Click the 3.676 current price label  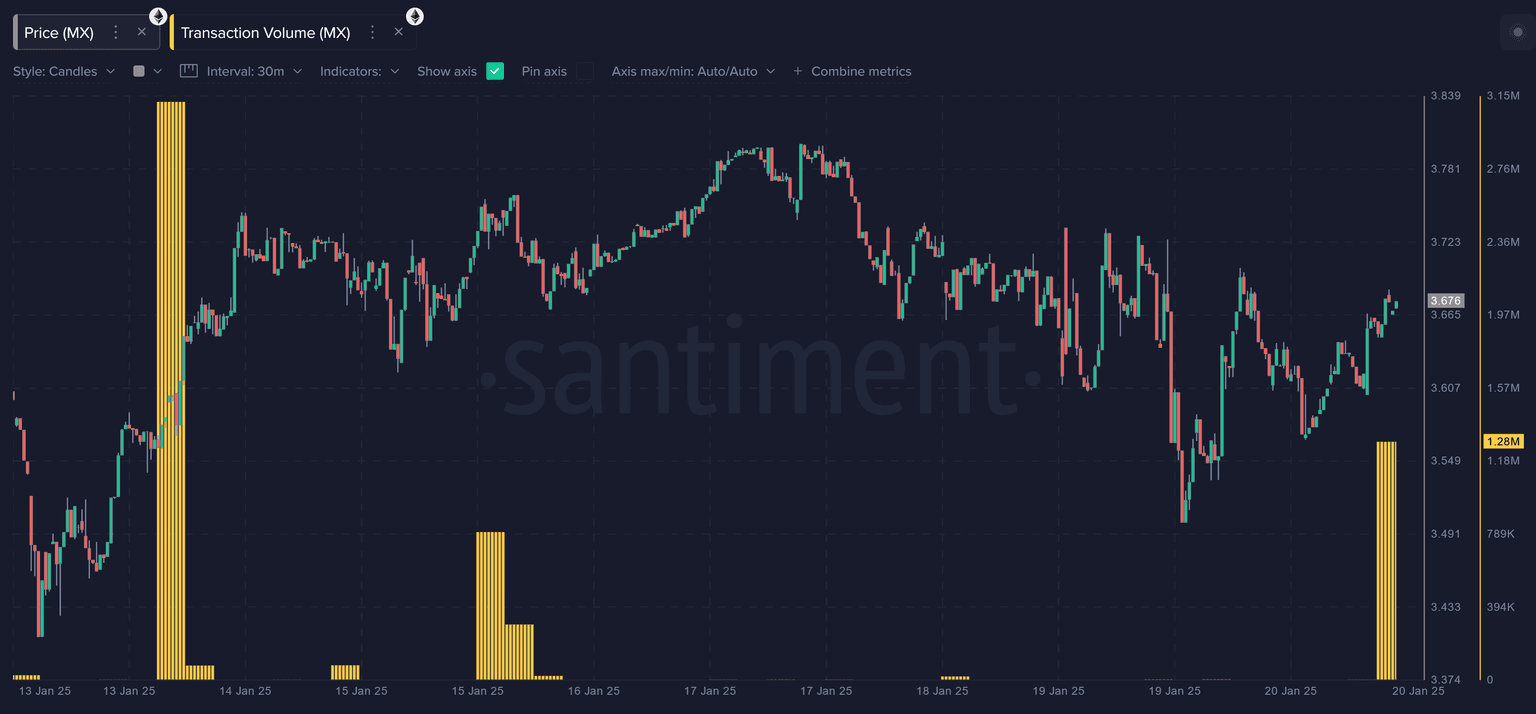click(1446, 300)
